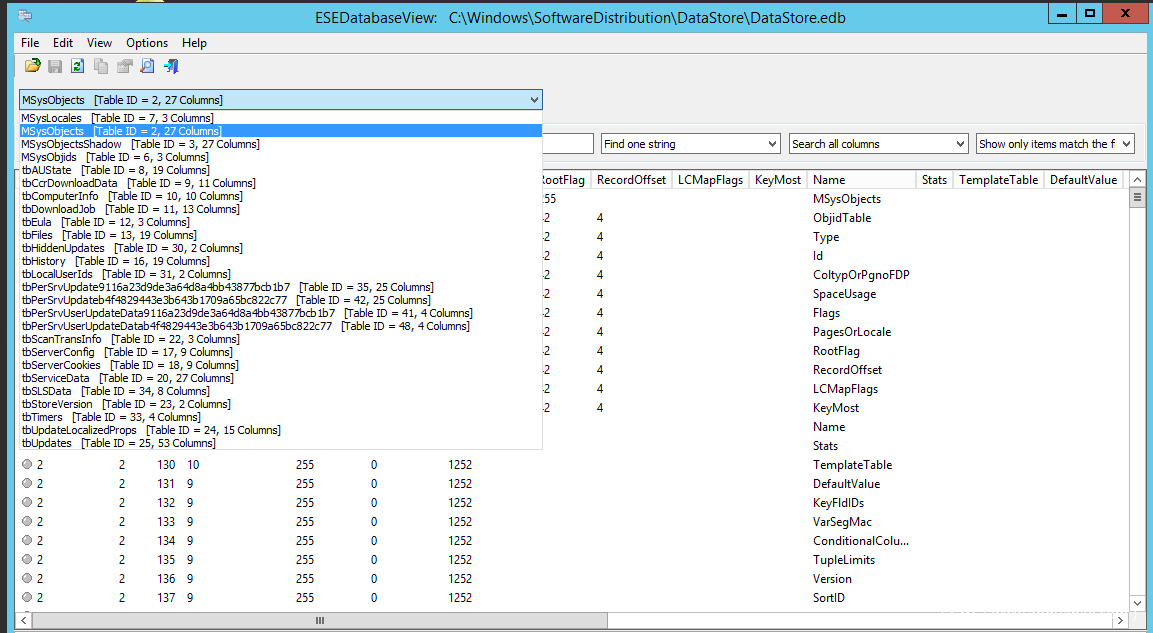Viewport: 1153px width, 633px height.
Task: Click the Open ESE database file icon
Action: click(x=33, y=66)
